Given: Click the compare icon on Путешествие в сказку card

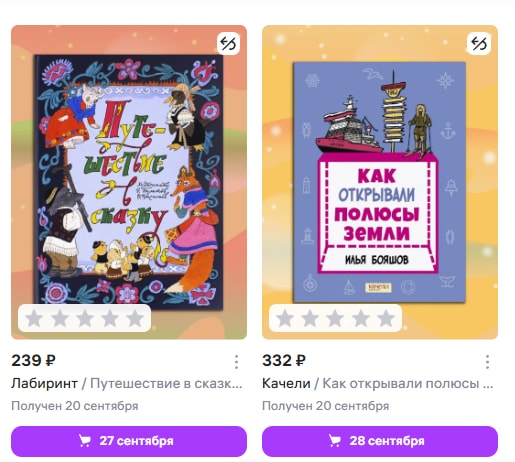Looking at the screenshot, I should coord(228,43).
